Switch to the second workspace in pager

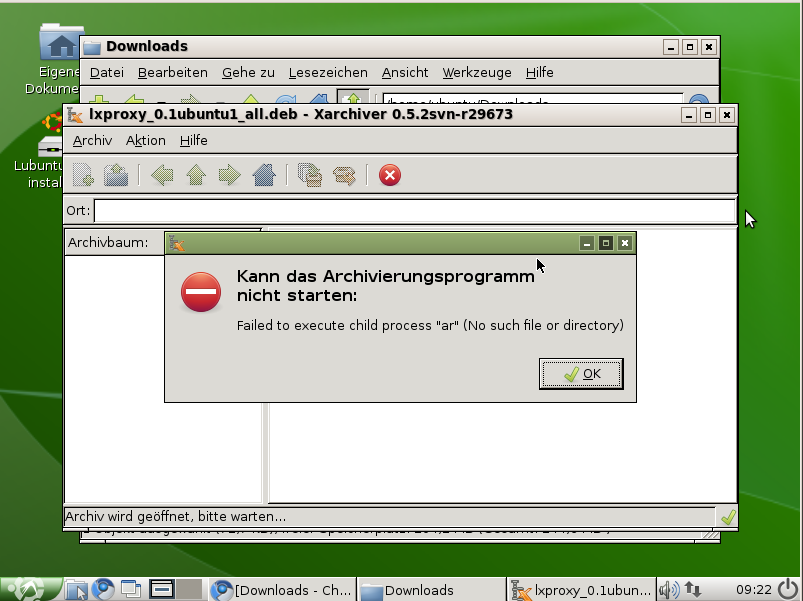[x=189, y=589]
